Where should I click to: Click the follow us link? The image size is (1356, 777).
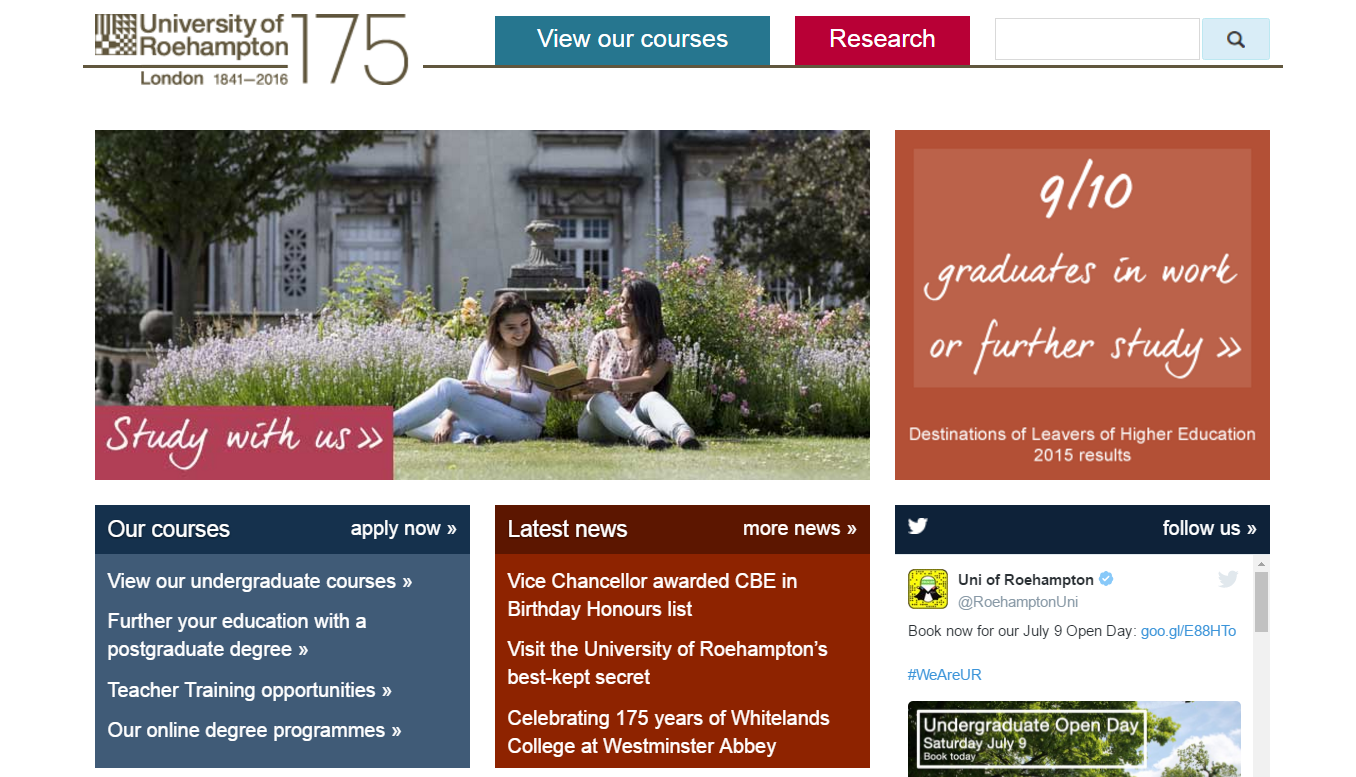1209,528
